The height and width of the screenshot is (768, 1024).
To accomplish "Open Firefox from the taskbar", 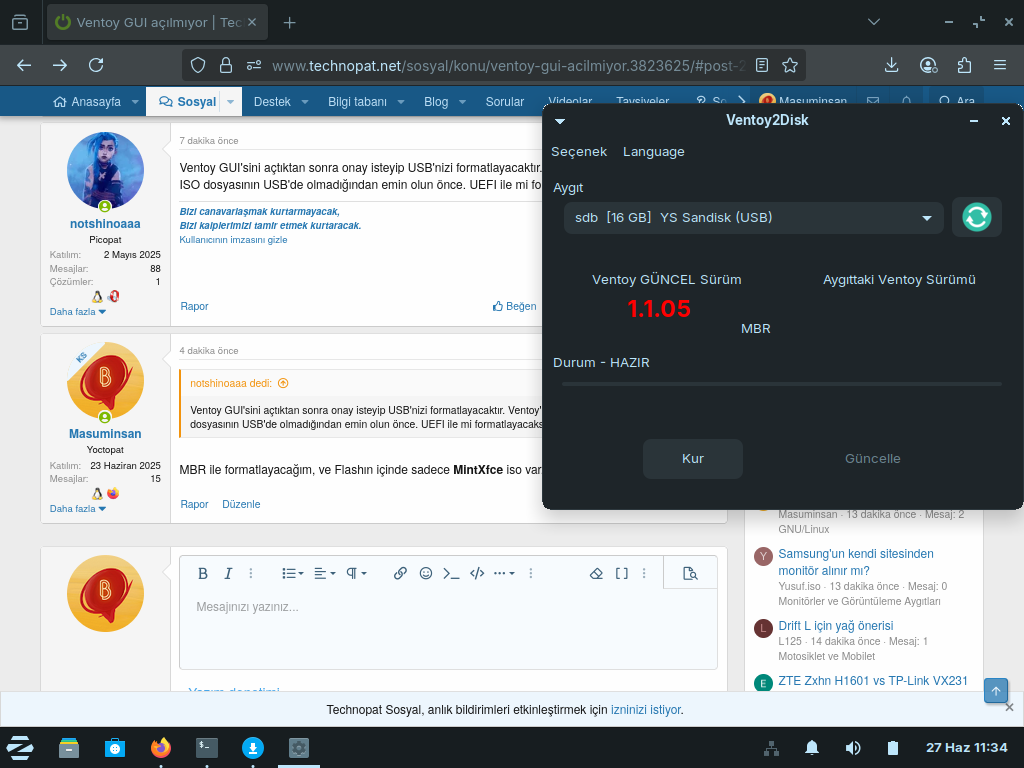I will (x=161, y=747).
